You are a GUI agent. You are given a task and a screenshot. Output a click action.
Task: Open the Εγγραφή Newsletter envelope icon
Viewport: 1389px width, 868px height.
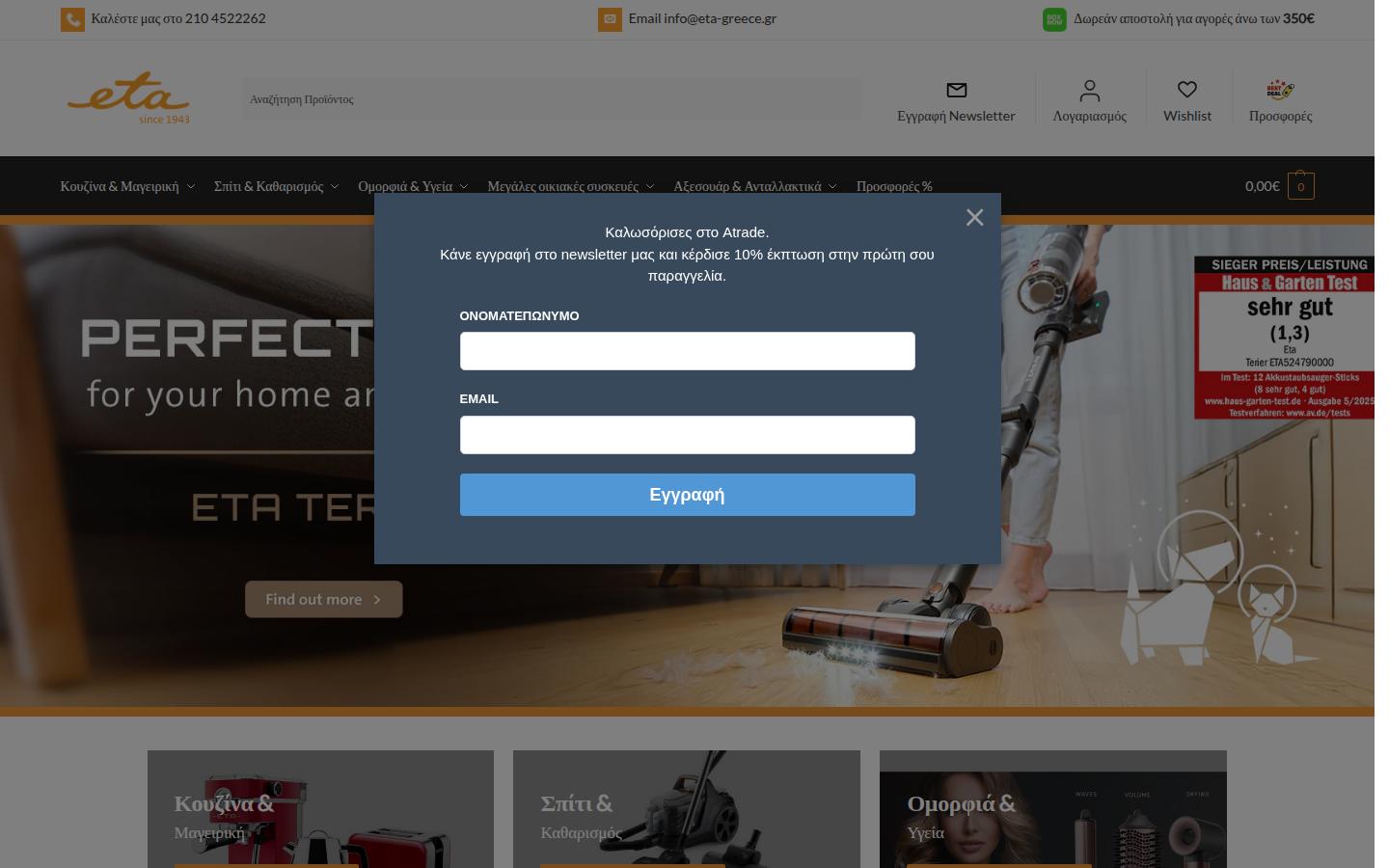click(x=956, y=90)
